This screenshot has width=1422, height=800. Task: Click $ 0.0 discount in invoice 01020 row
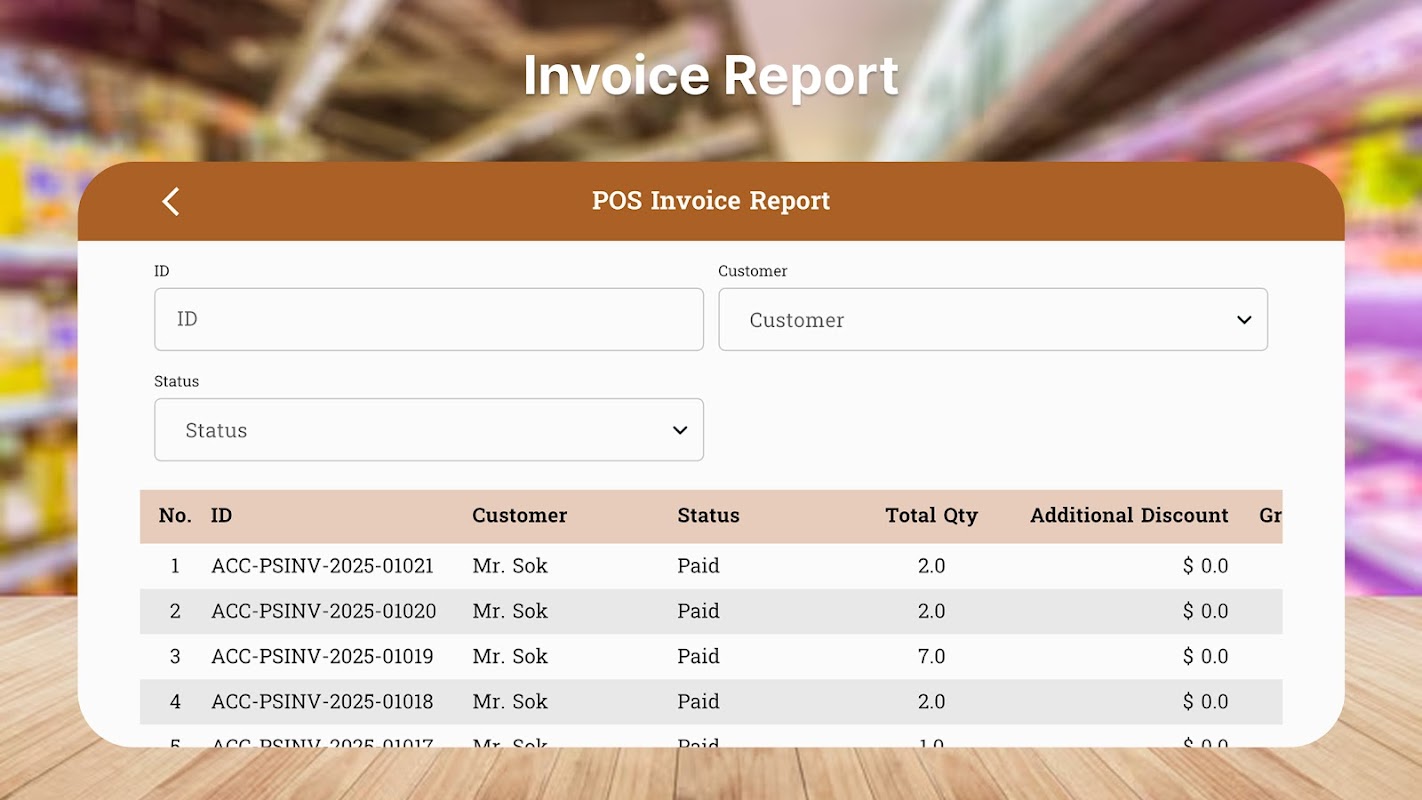1205,611
